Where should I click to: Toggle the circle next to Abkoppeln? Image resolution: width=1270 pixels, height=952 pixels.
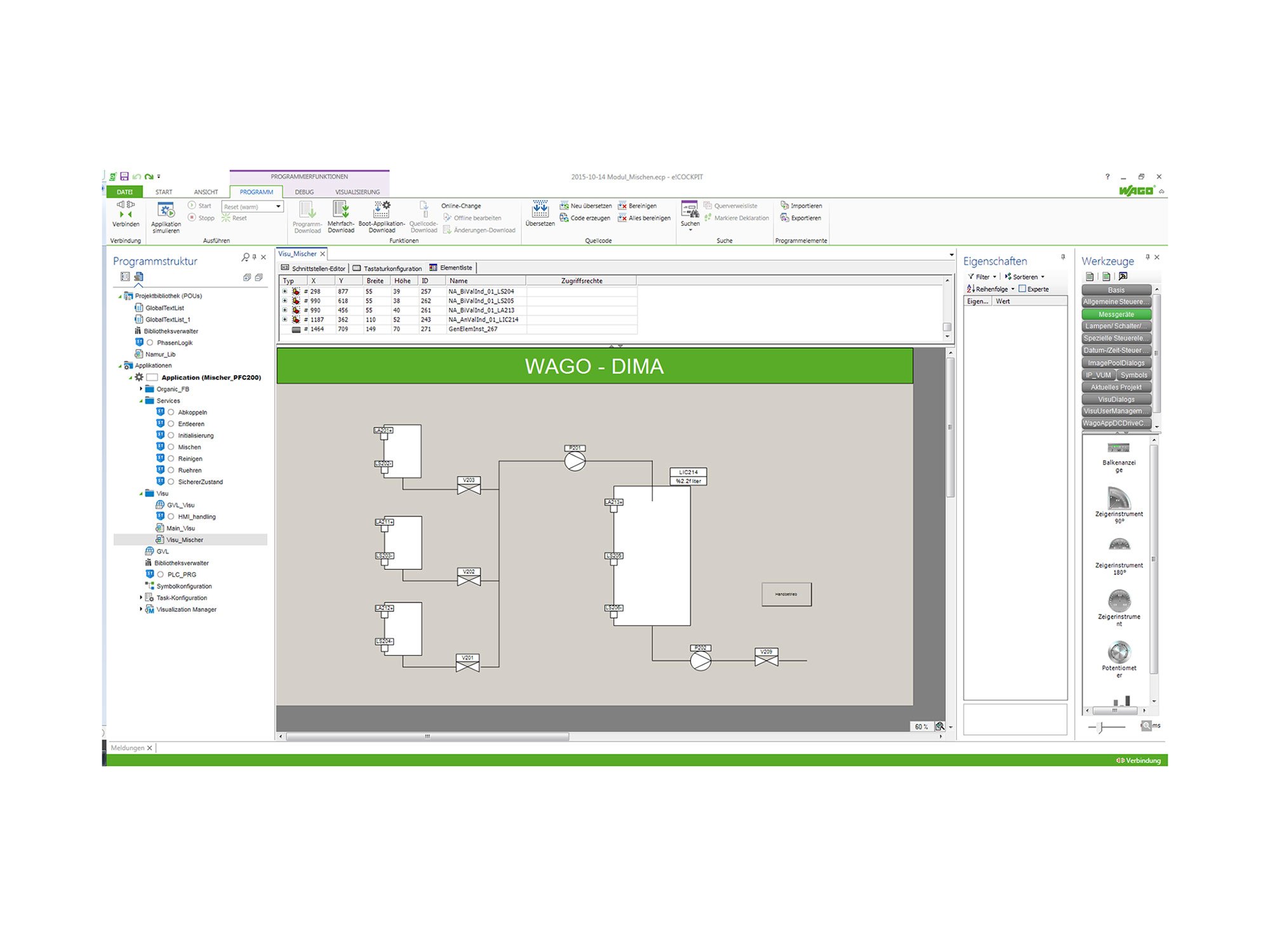171,412
